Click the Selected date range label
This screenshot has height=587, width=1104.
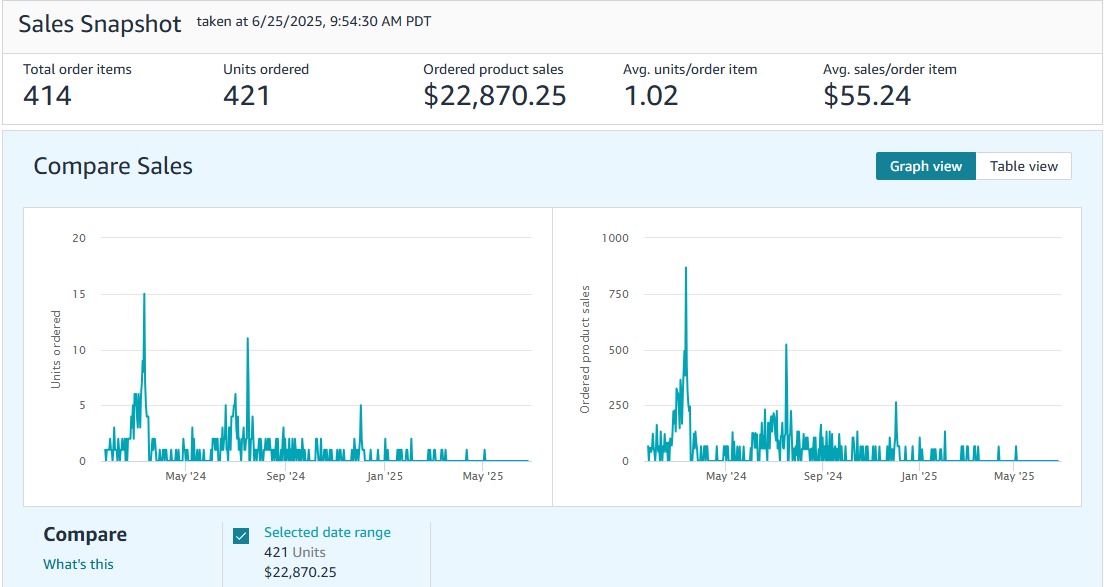coord(327,533)
